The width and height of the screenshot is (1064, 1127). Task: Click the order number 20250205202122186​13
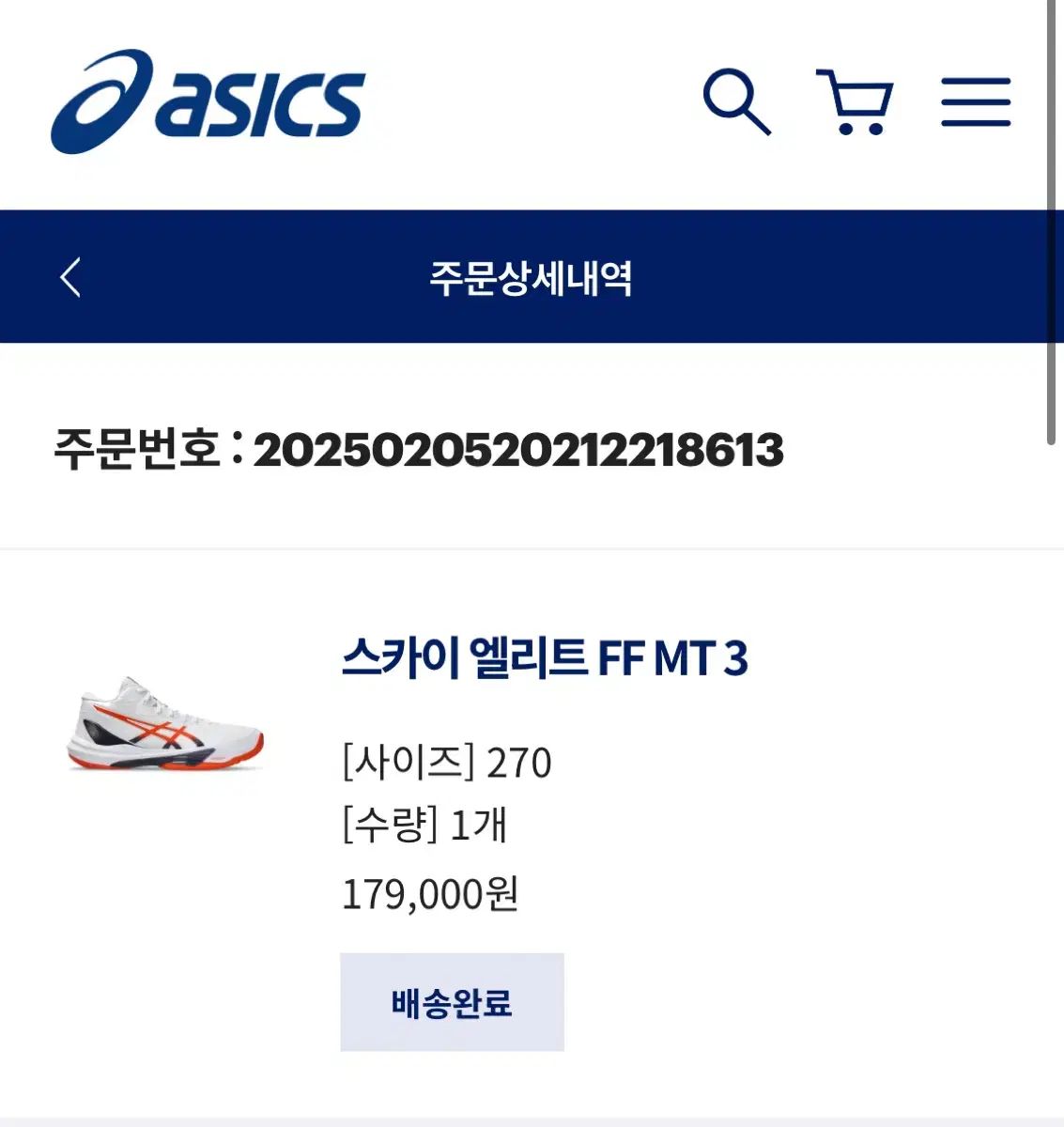[518, 450]
